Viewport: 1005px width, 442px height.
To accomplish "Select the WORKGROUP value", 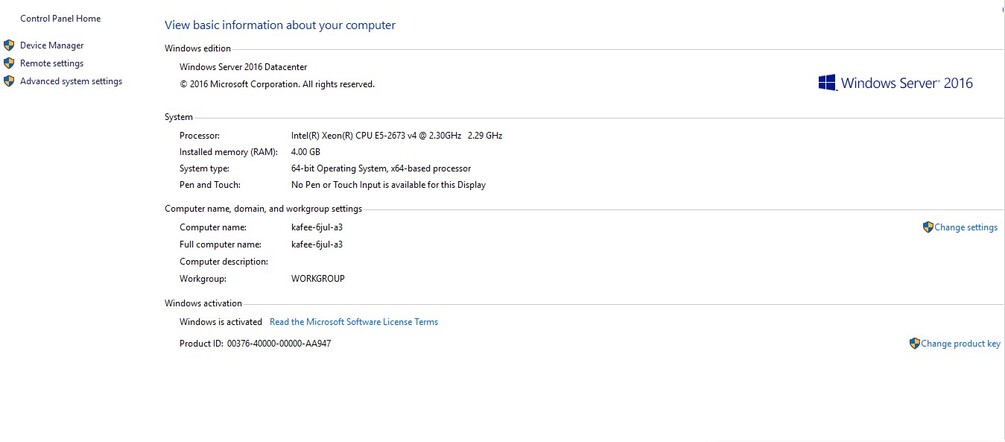I will click(x=318, y=279).
